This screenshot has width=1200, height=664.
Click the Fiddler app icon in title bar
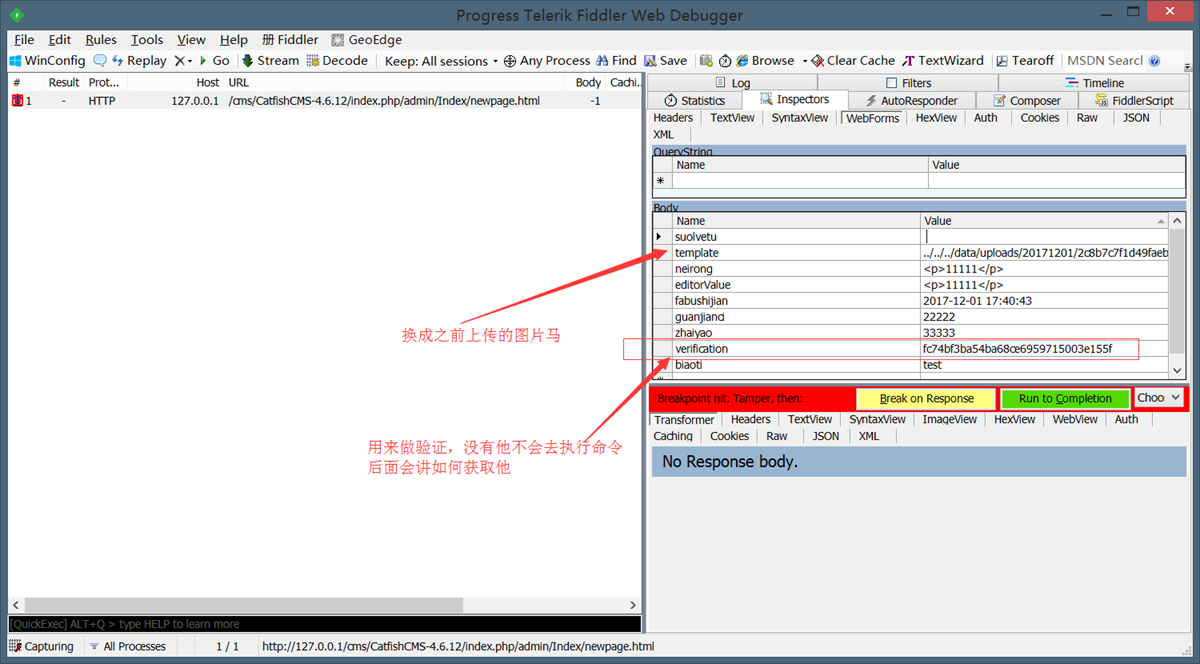(17, 15)
